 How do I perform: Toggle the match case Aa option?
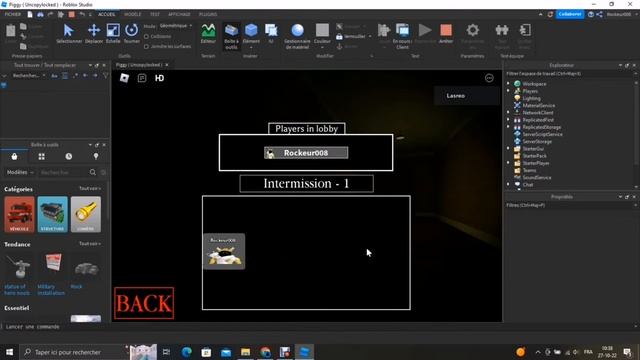[54, 76]
